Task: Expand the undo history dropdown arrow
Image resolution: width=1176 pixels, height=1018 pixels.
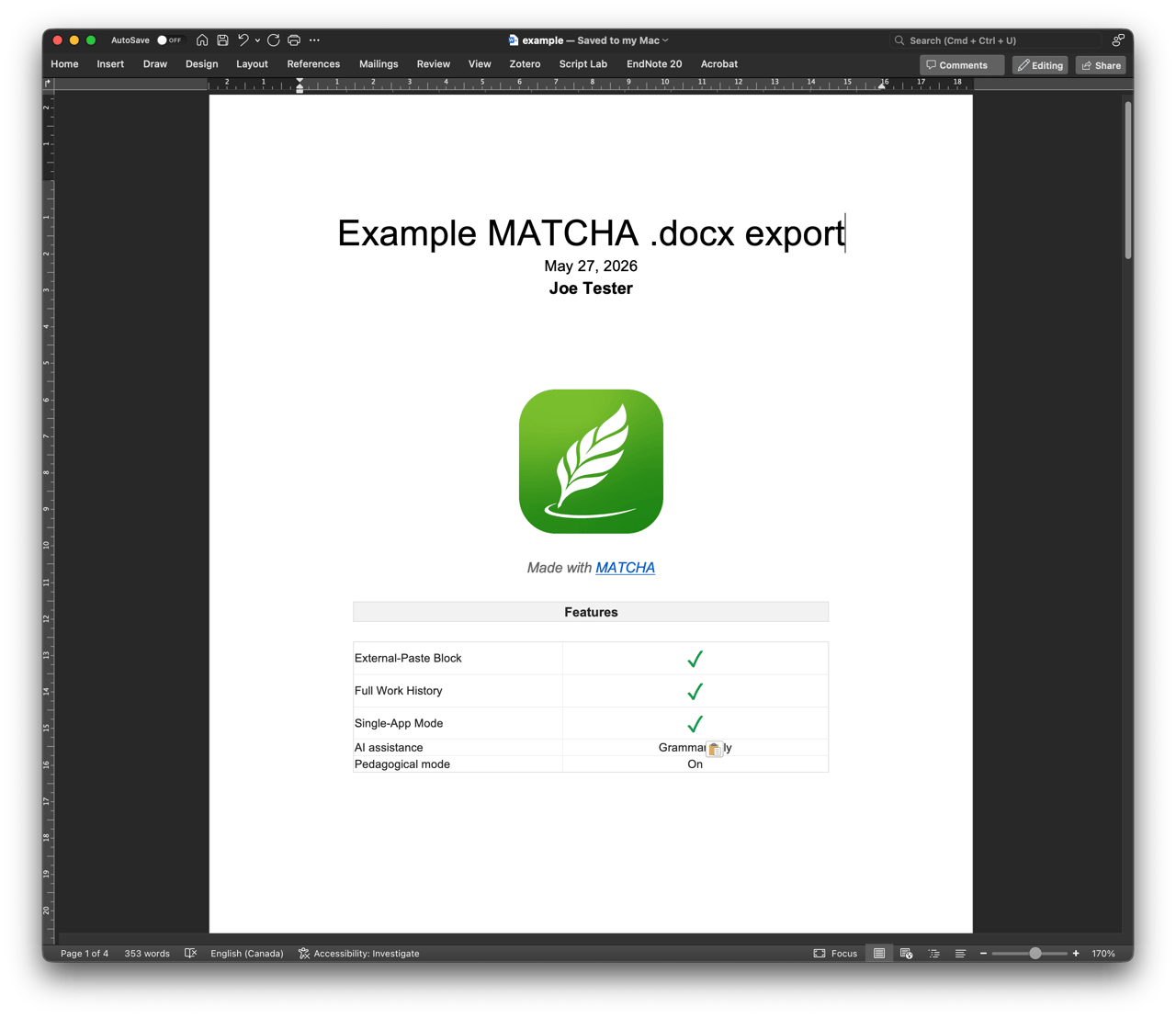Action: pos(257,40)
